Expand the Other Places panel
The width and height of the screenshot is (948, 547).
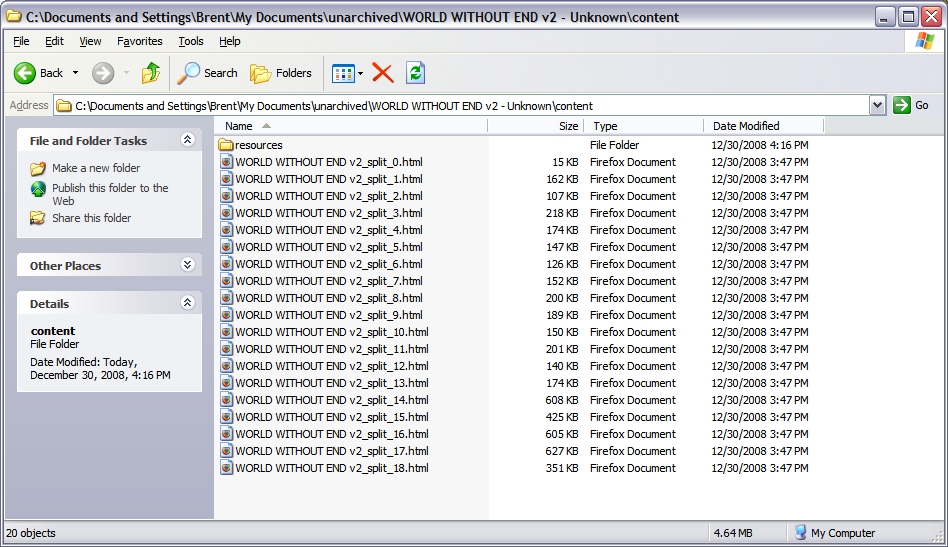[x=187, y=265]
